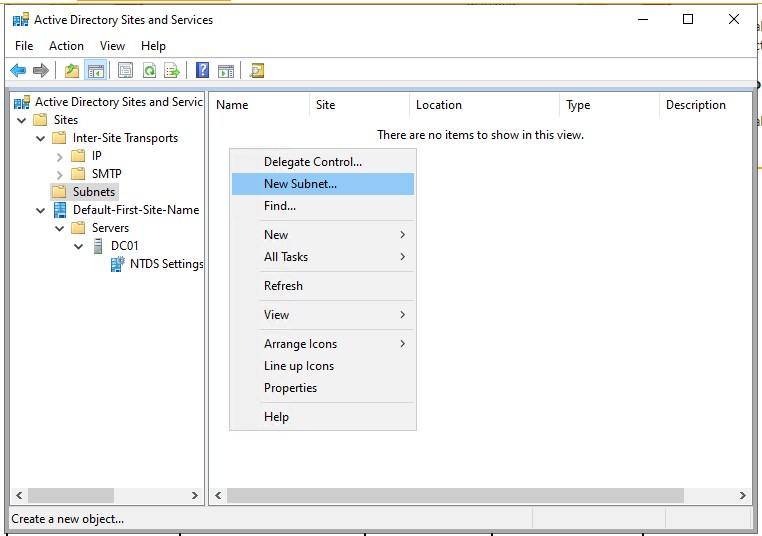Click Properties in the context menu
The width and height of the screenshot is (762, 536).
coord(290,388)
